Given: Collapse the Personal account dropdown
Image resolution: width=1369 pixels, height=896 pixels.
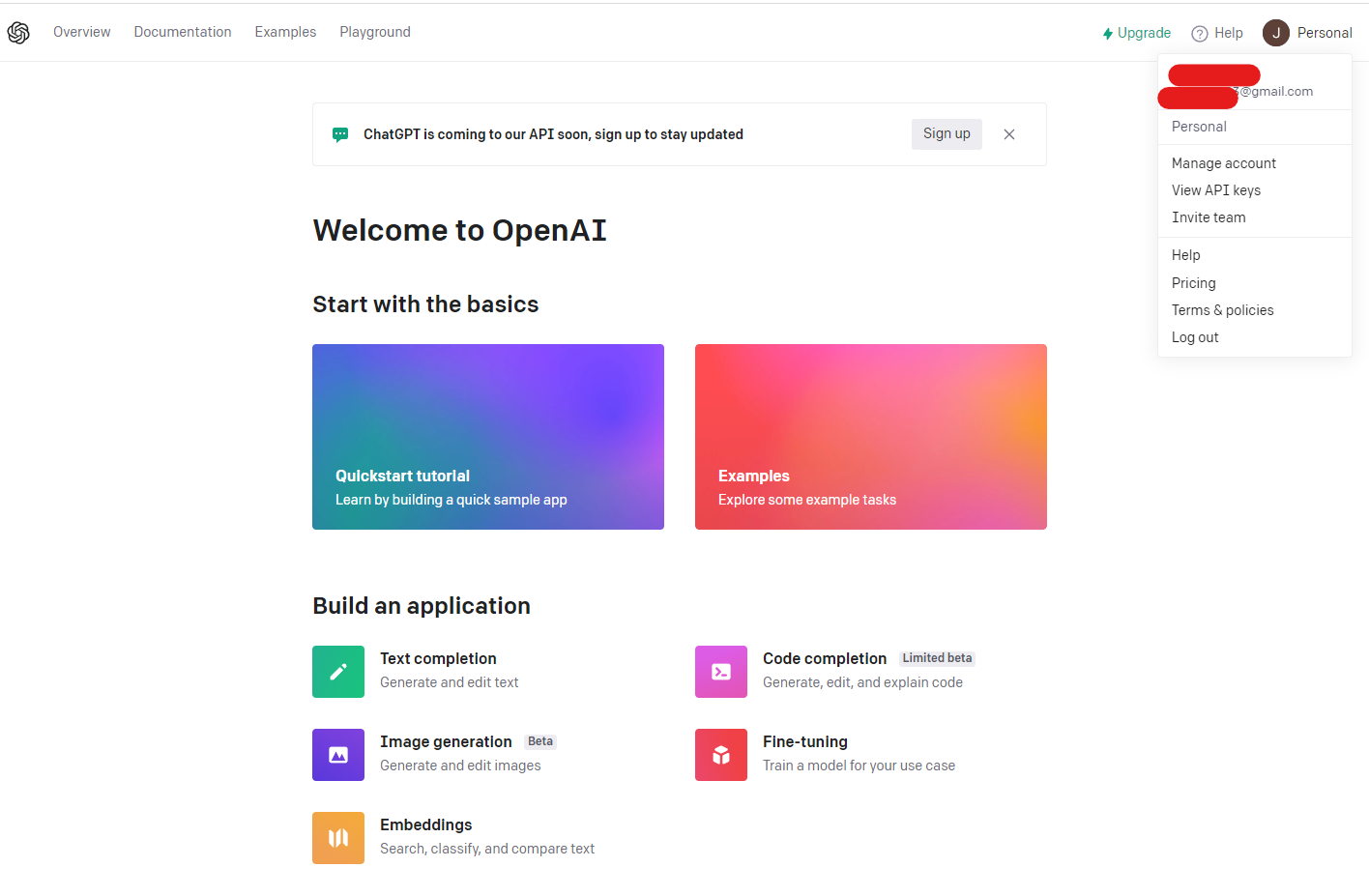Looking at the screenshot, I should (1307, 33).
